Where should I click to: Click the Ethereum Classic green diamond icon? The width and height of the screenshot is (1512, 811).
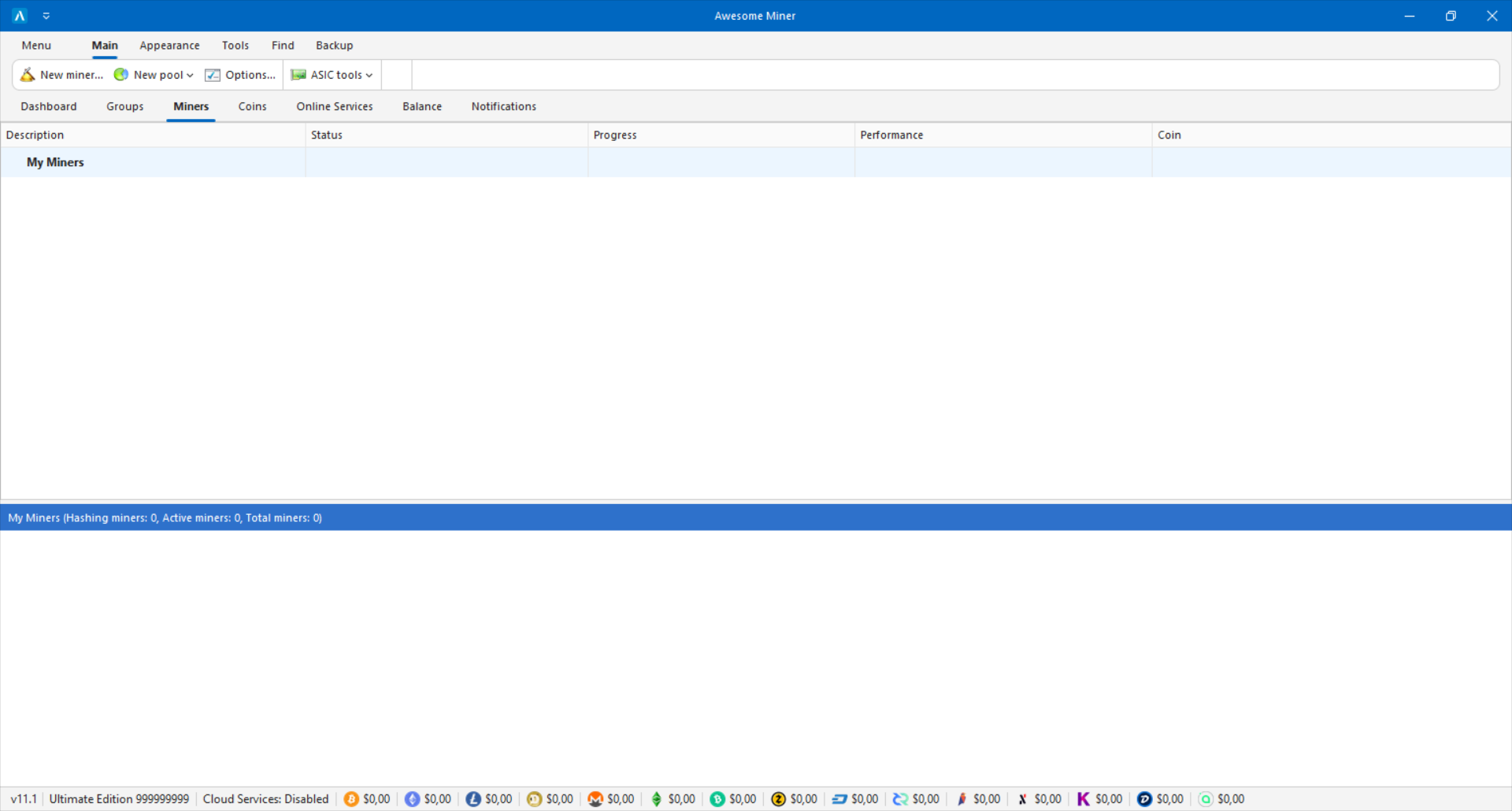pyautogui.click(x=657, y=799)
